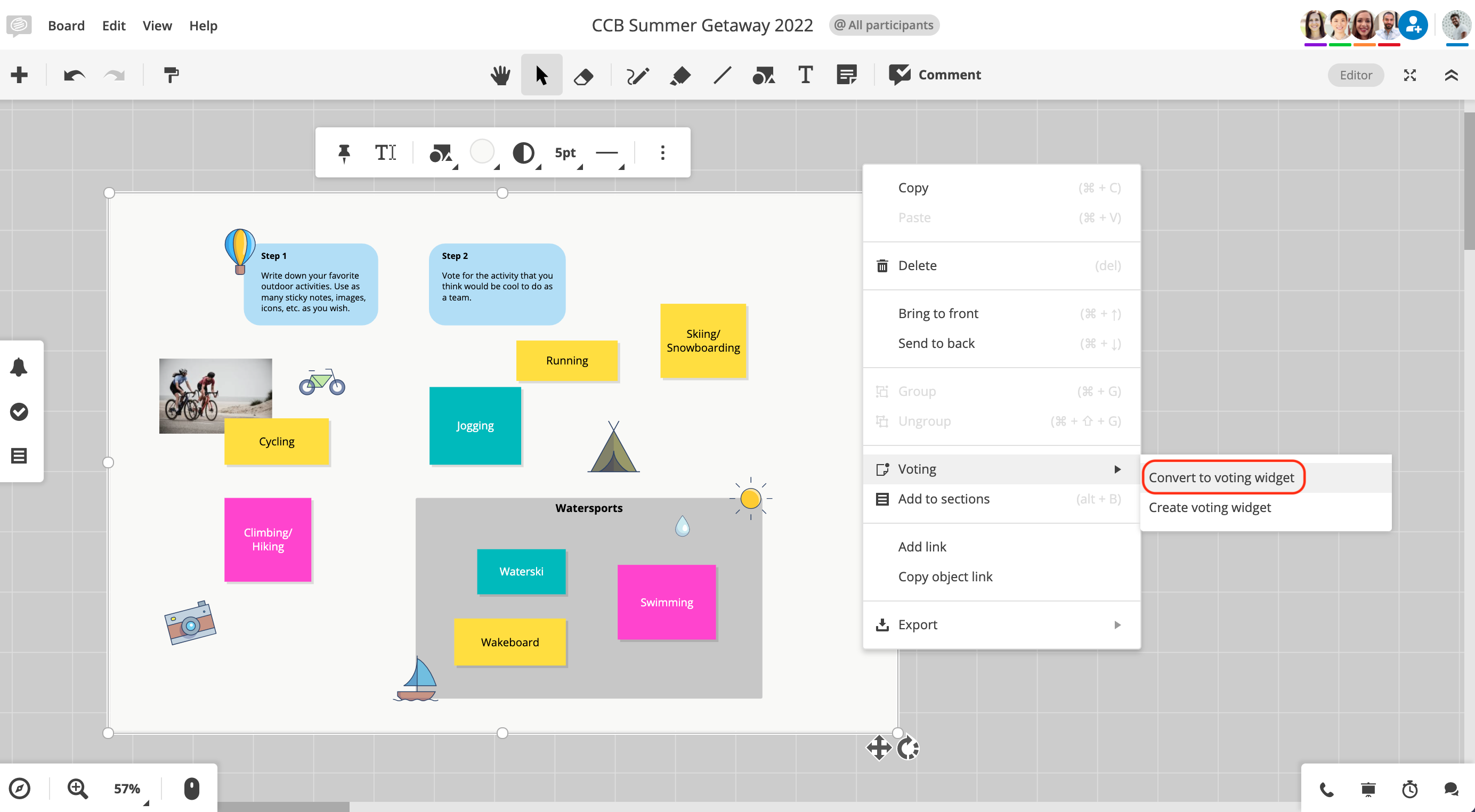This screenshot has width=1475, height=812.
Task: Click the Comment button
Action: point(935,75)
